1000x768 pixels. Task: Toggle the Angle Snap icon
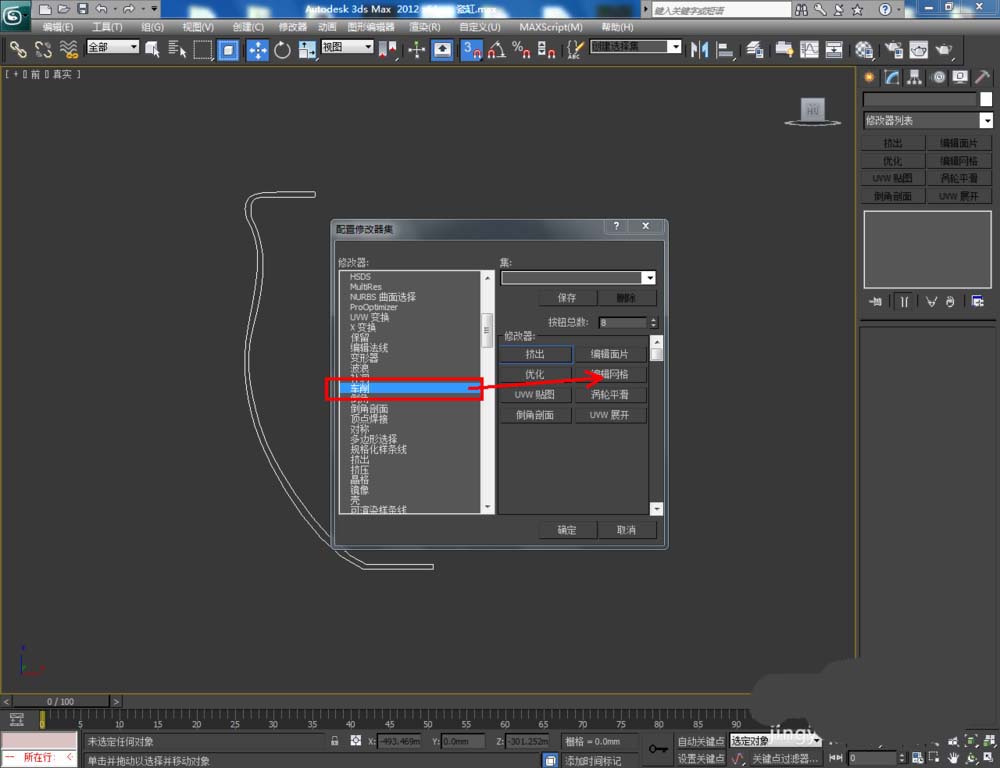(496, 49)
